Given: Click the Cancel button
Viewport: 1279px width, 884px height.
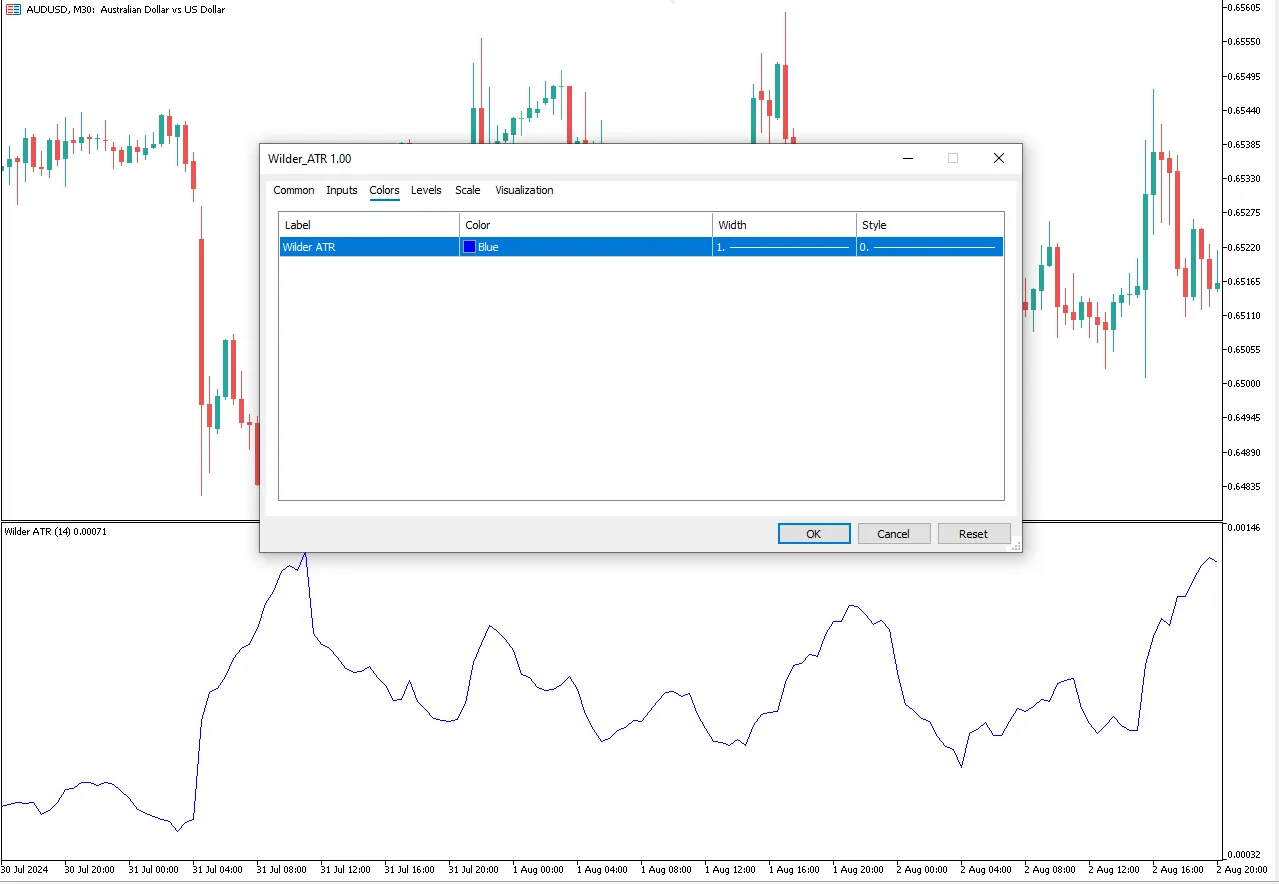Looking at the screenshot, I should (x=893, y=534).
